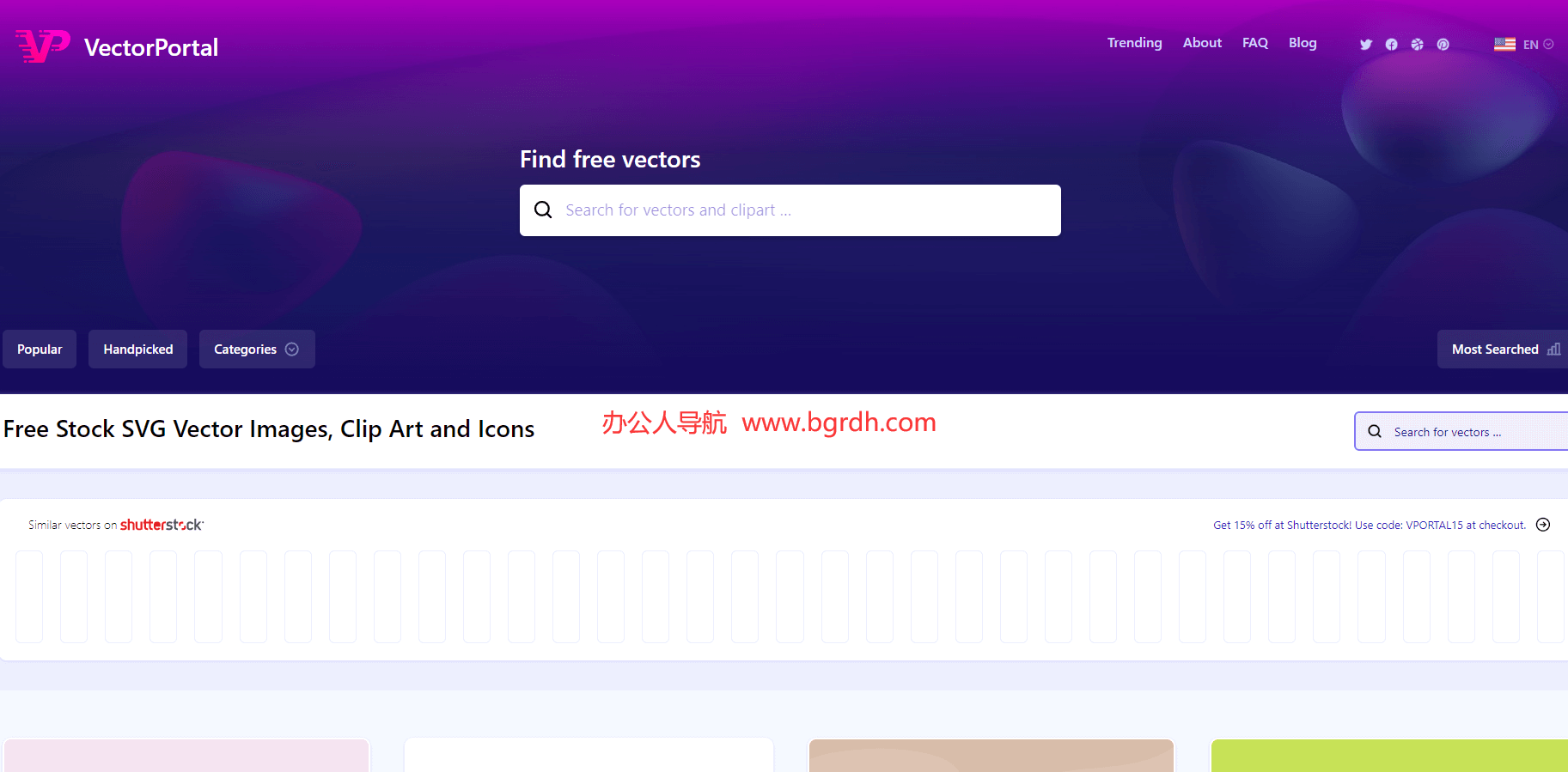Expand the Categories dropdown

tap(256, 350)
